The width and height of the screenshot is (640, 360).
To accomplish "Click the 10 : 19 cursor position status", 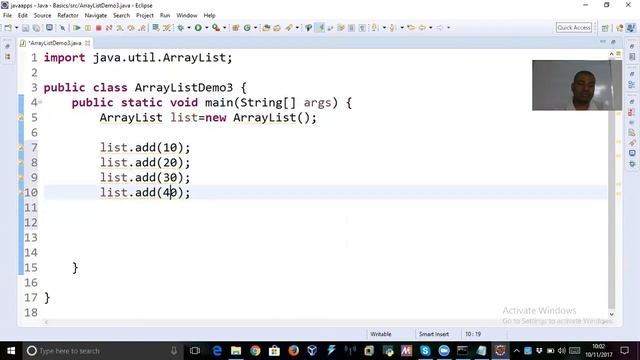I will [473, 334].
